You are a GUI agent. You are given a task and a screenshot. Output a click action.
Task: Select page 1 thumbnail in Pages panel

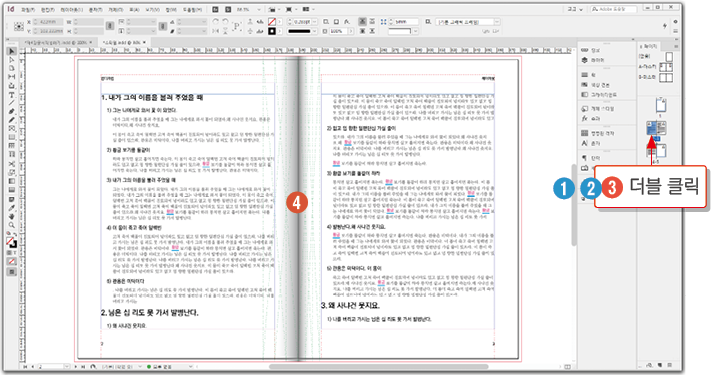[x=661, y=105]
